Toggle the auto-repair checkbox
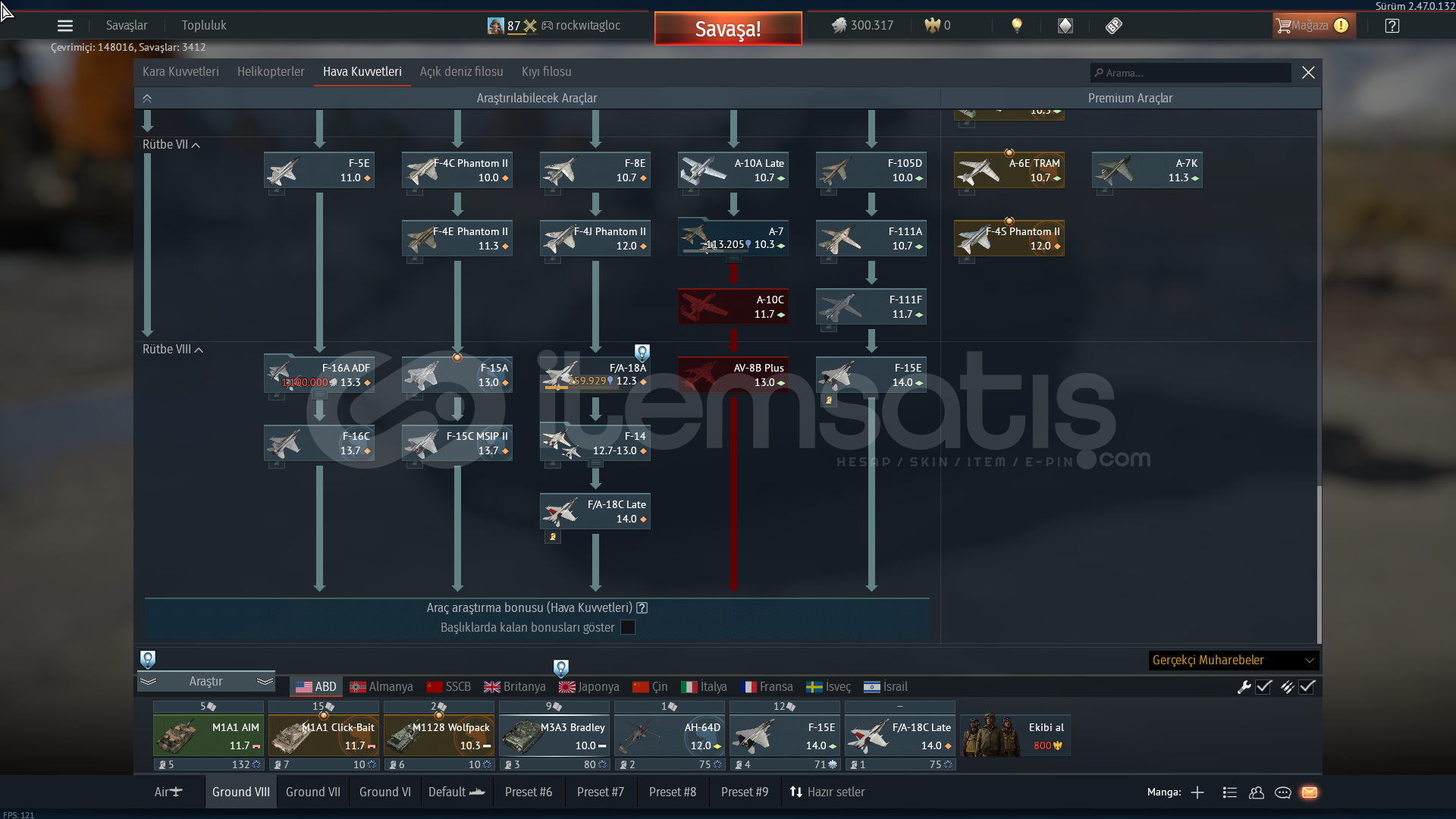 click(1263, 687)
